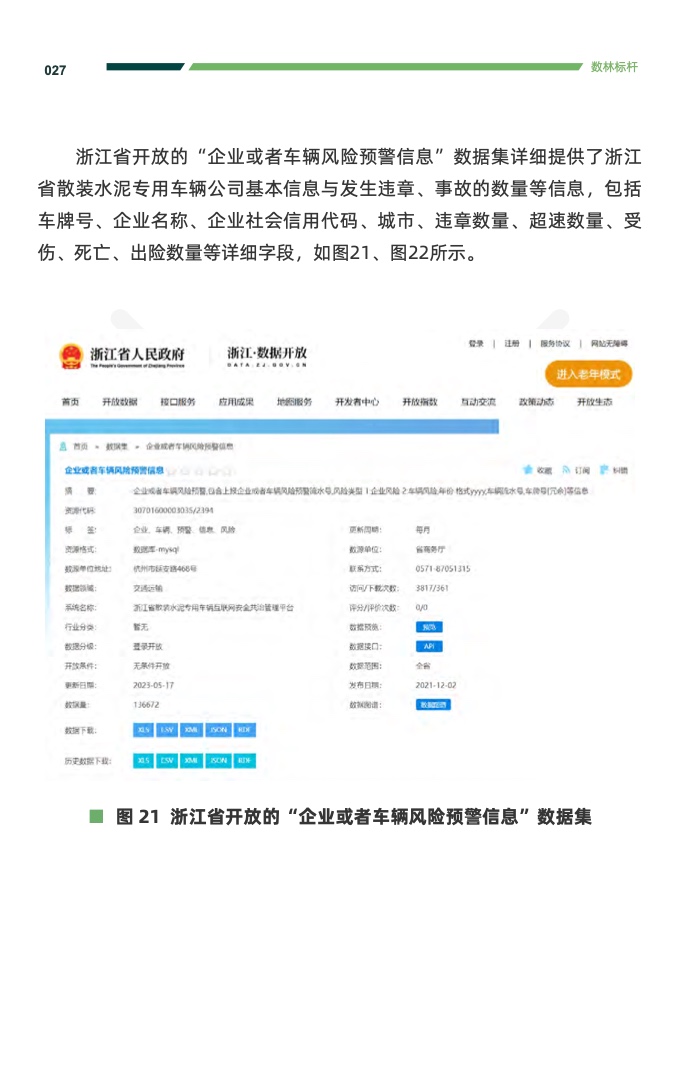Go to 接口服务 in navigation bar
The width and height of the screenshot is (680, 1077).
177,402
